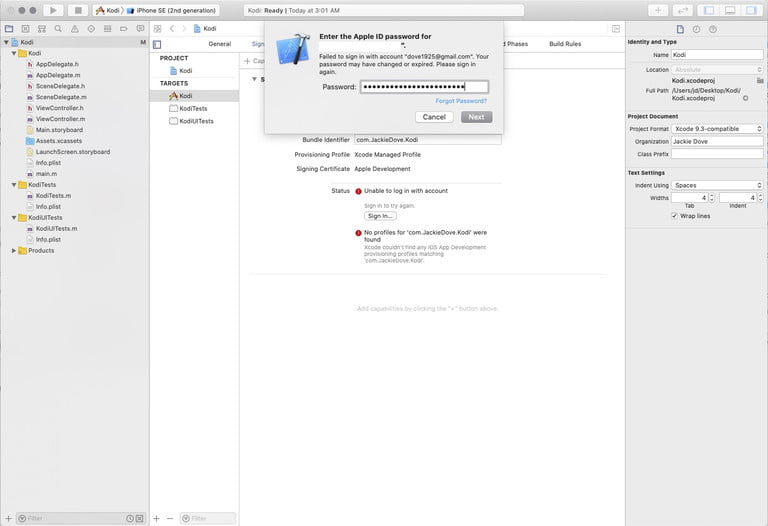This screenshot has height=526, width=768.
Task: Click the Apple ID password field
Action: [424, 87]
